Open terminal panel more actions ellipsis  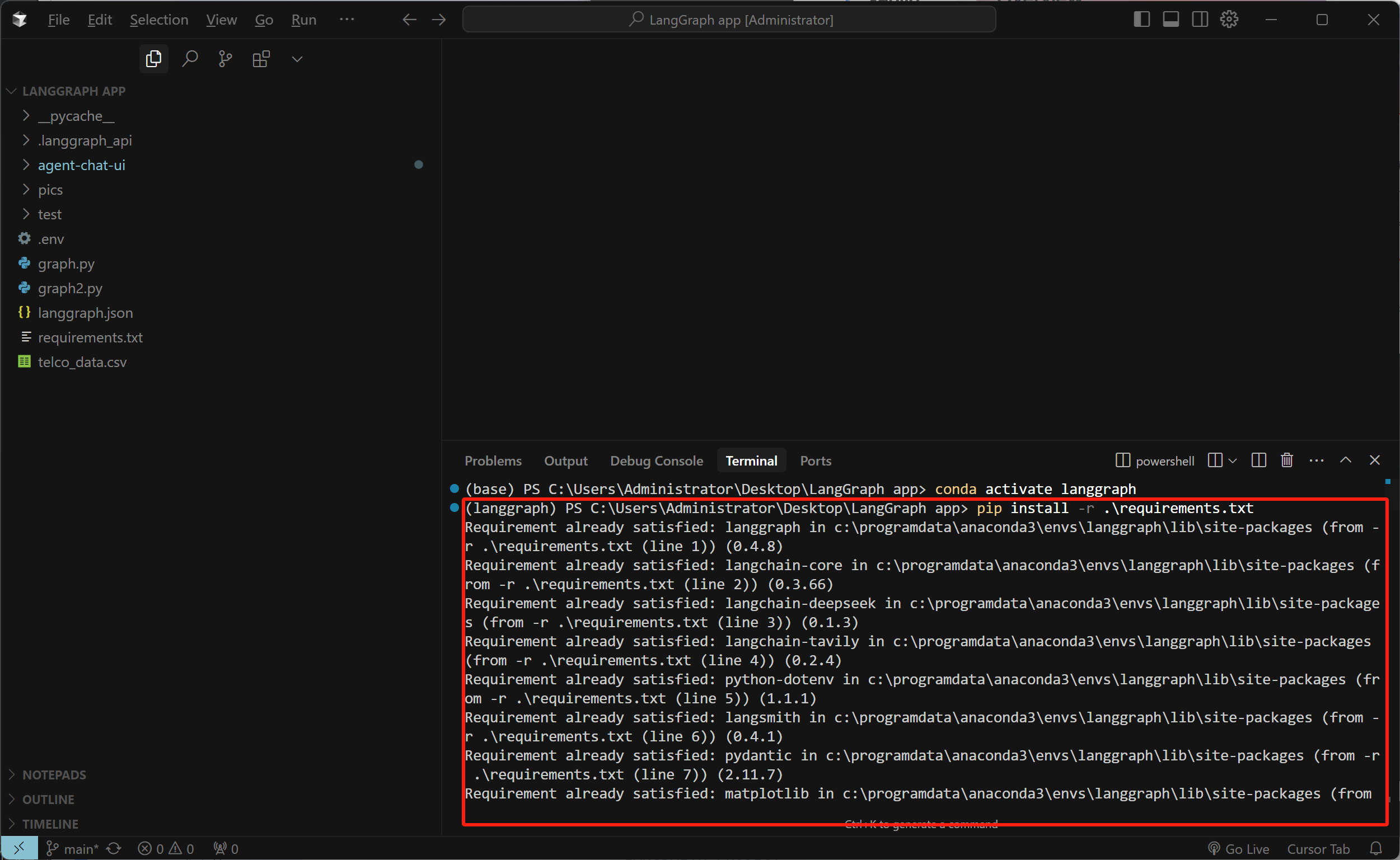click(1317, 460)
